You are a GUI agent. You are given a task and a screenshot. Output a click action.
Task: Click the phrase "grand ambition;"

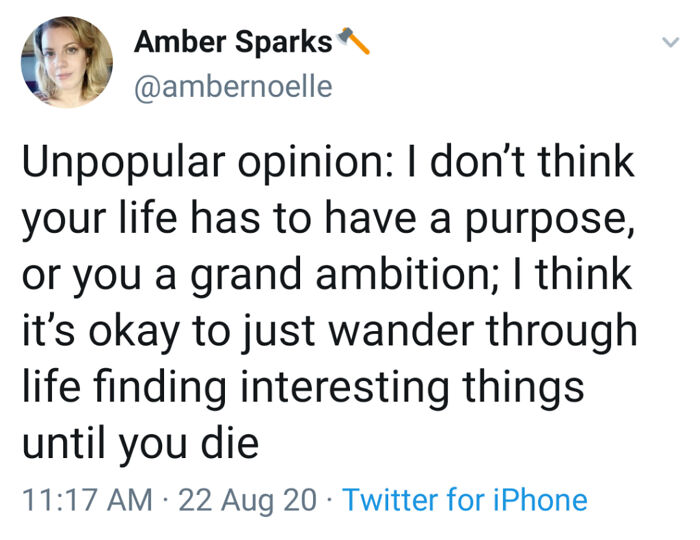coord(340,276)
